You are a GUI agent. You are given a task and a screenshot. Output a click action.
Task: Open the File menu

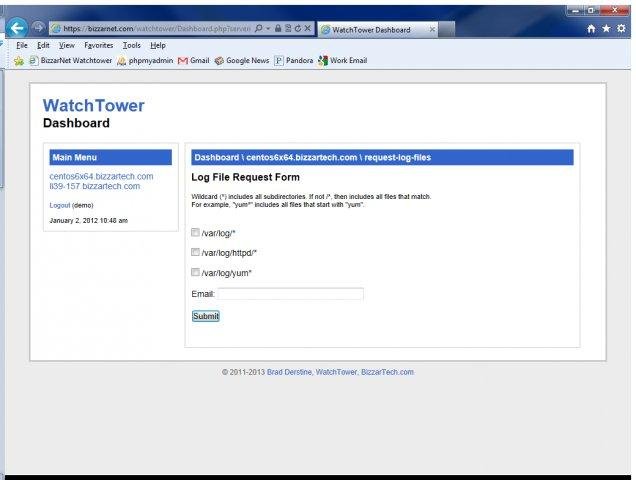(22, 45)
